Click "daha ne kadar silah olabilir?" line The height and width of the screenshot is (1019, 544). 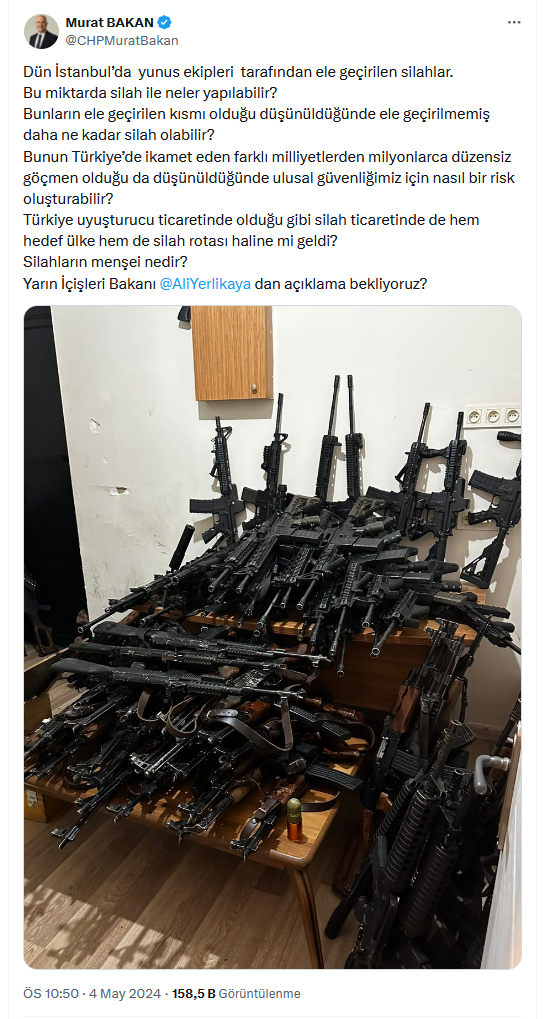pyautogui.click(x=114, y=137)
